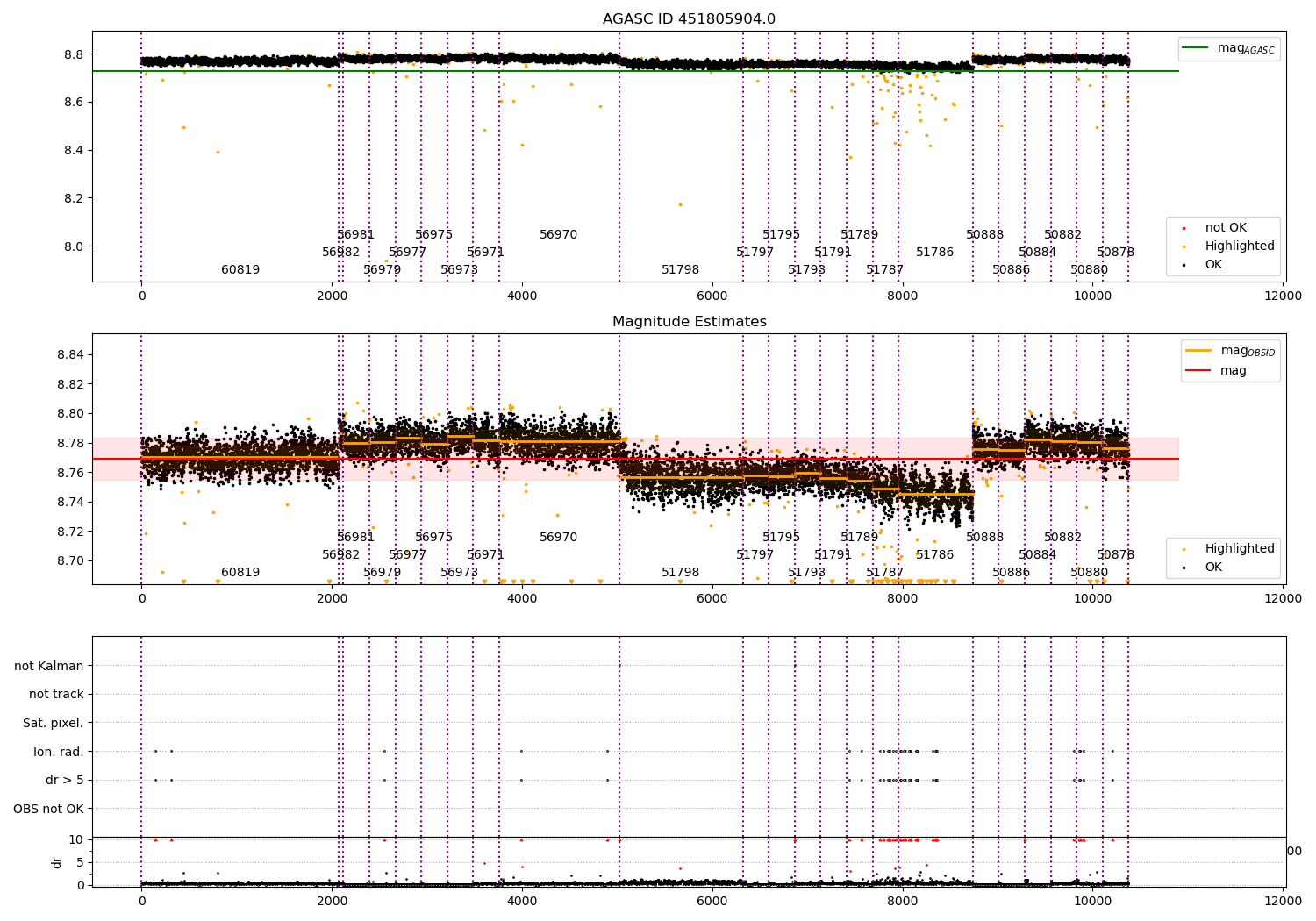Click obsid label 60819 in top plot

[240, 270]
